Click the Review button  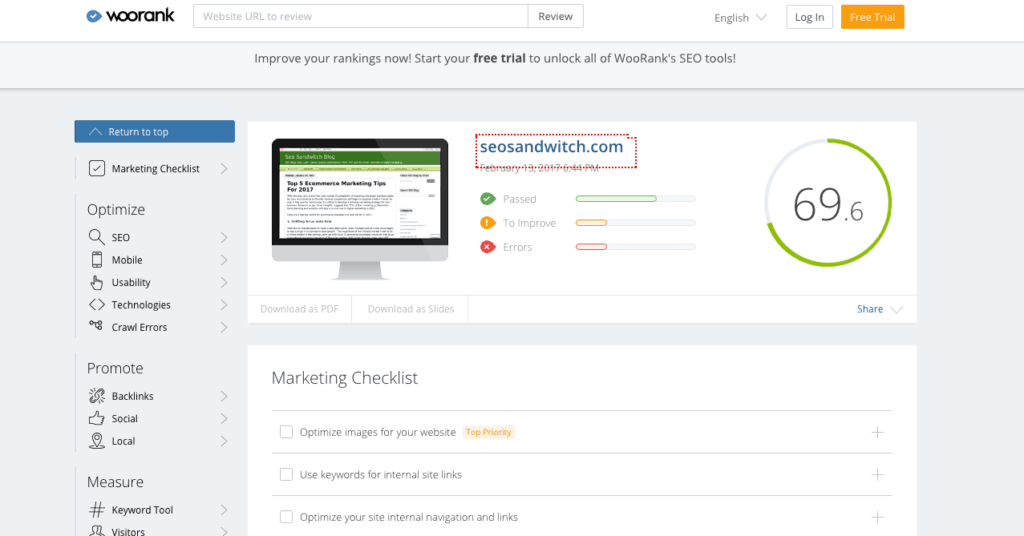click(x=555, y=16)
